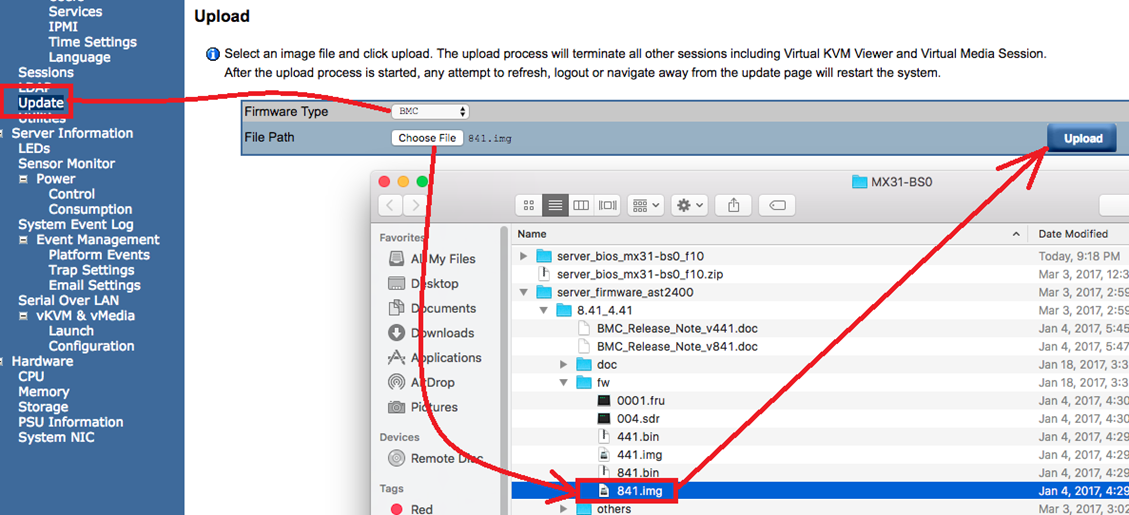Click the Finder Share icon
This screenshot has height=515, width=1129.
734,205
